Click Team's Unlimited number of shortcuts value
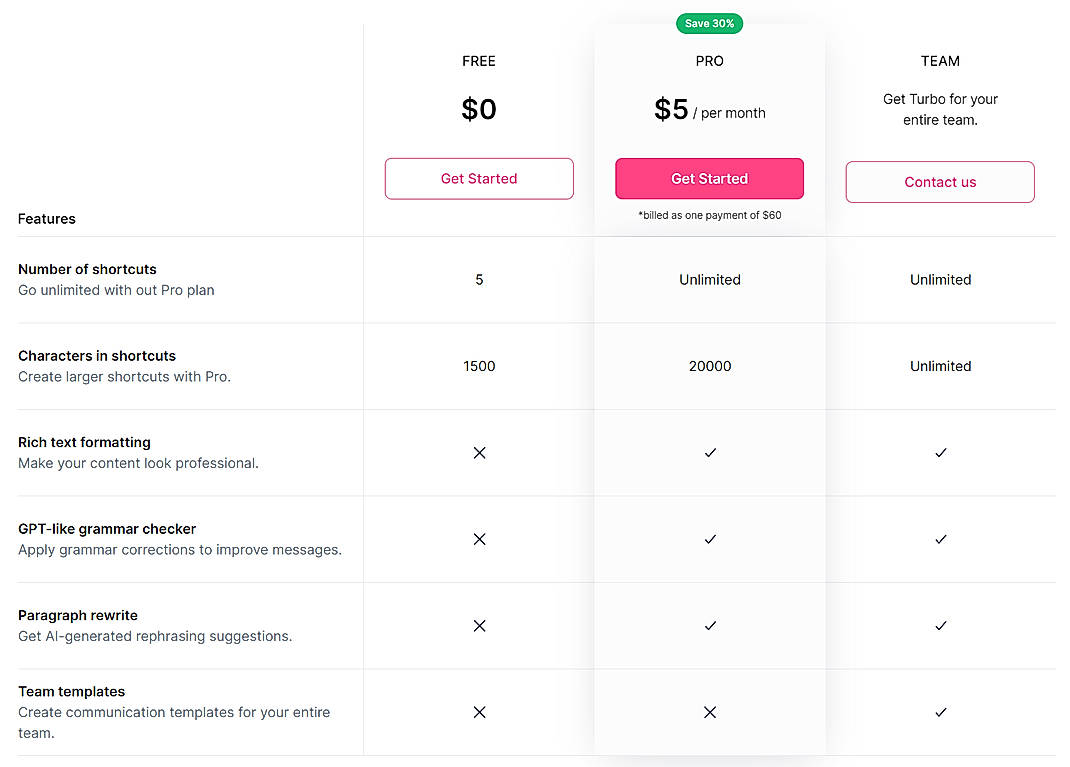Viewport: 1070px width, 767px height. pyautogui.click(x=940, y=280)
